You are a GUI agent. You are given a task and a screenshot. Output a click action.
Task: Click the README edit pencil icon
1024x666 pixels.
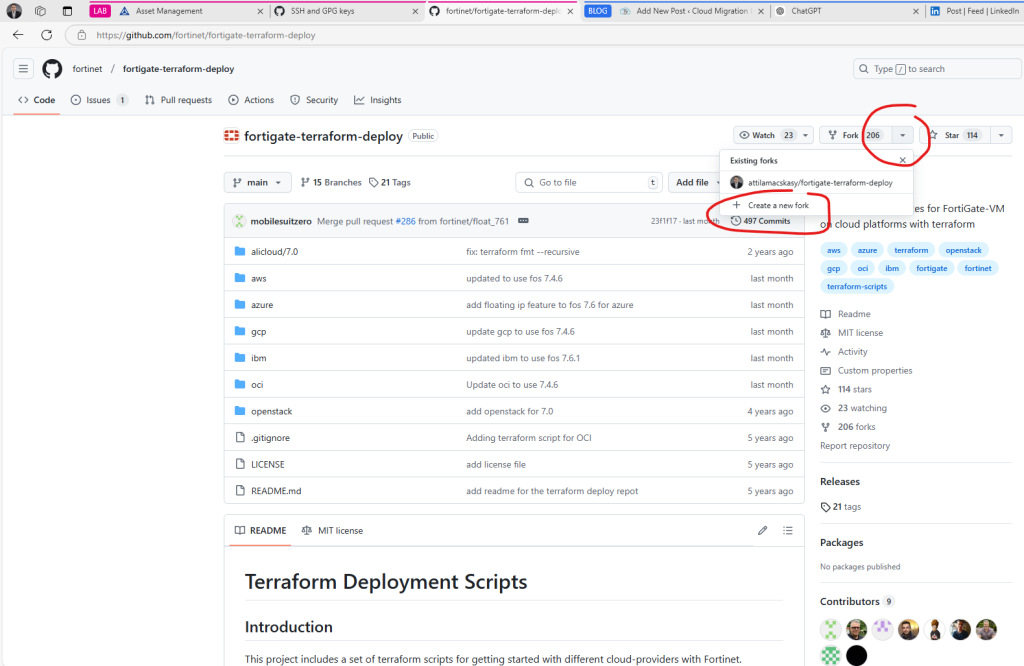click(x=762, y=530)
